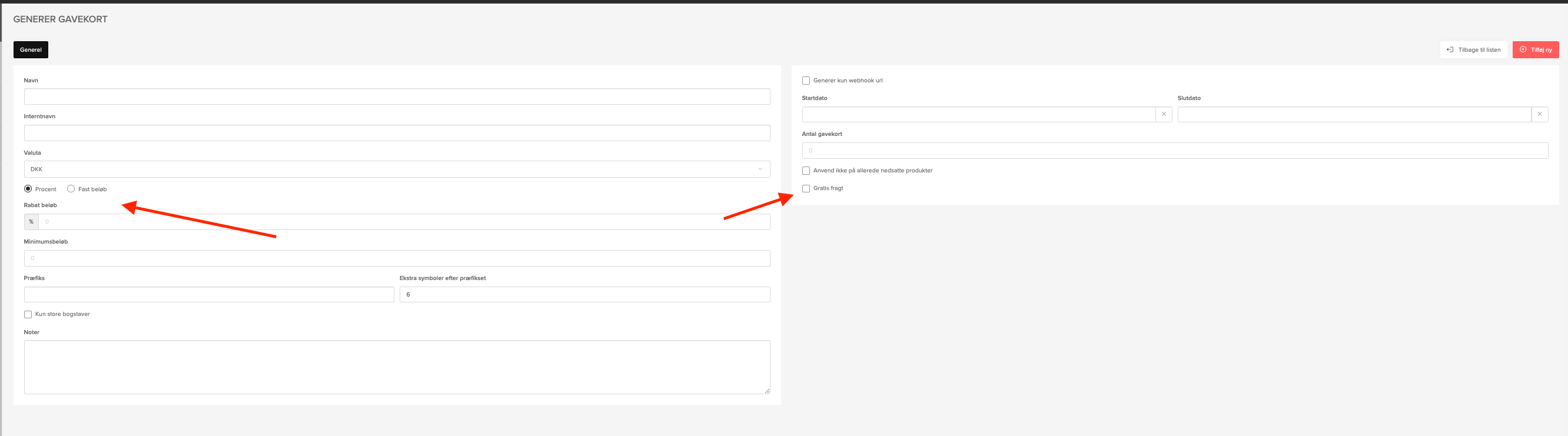The height and width of the screenshot is (436, 1568).
Task: Open the Startdato date field
Action: point(978,114)
